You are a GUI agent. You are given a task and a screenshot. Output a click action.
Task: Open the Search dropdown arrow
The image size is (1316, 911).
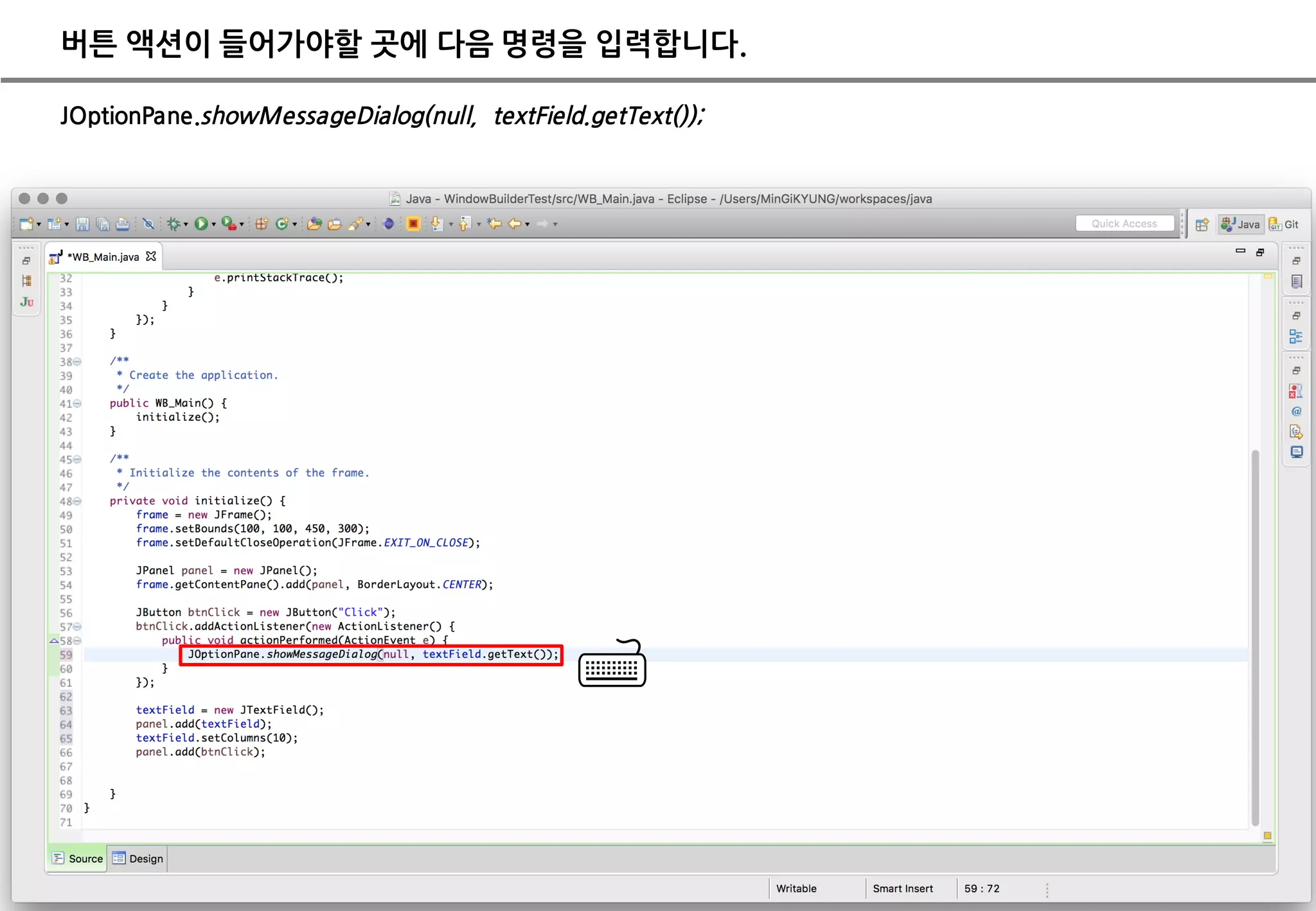(368, 224)
